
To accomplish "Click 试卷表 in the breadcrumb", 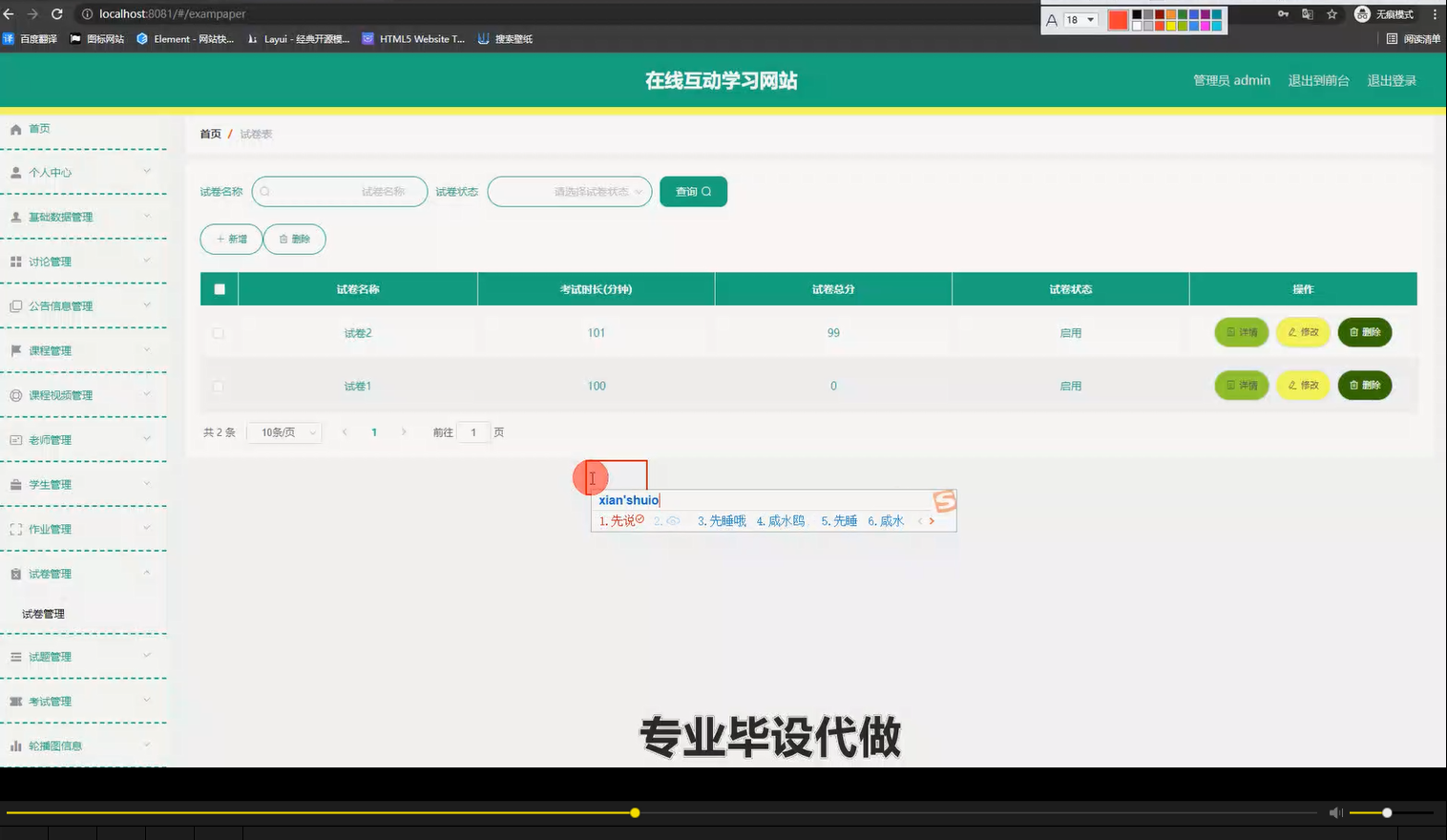I will click(255, 134).
